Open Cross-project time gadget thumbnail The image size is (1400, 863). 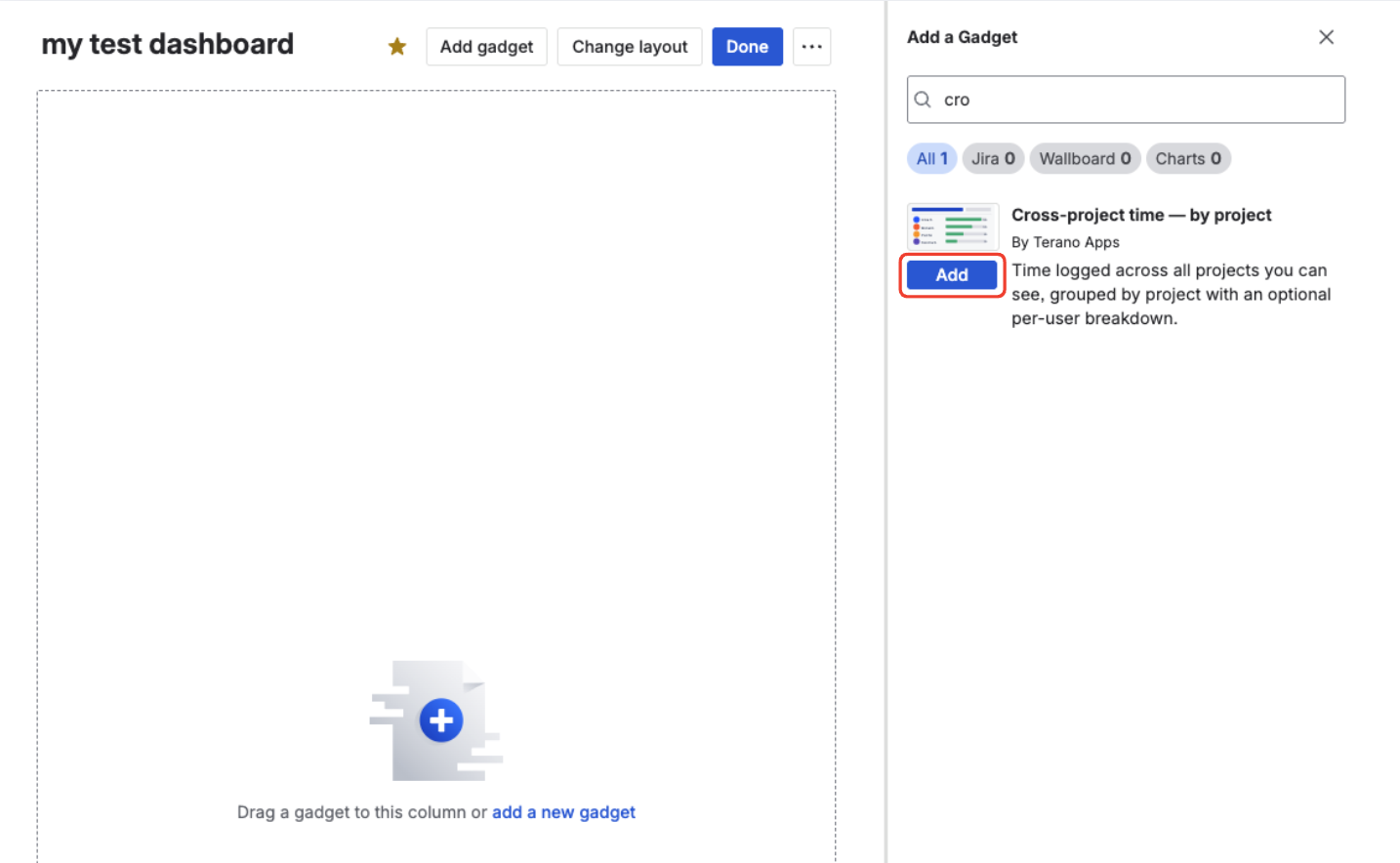click(953, 227)
